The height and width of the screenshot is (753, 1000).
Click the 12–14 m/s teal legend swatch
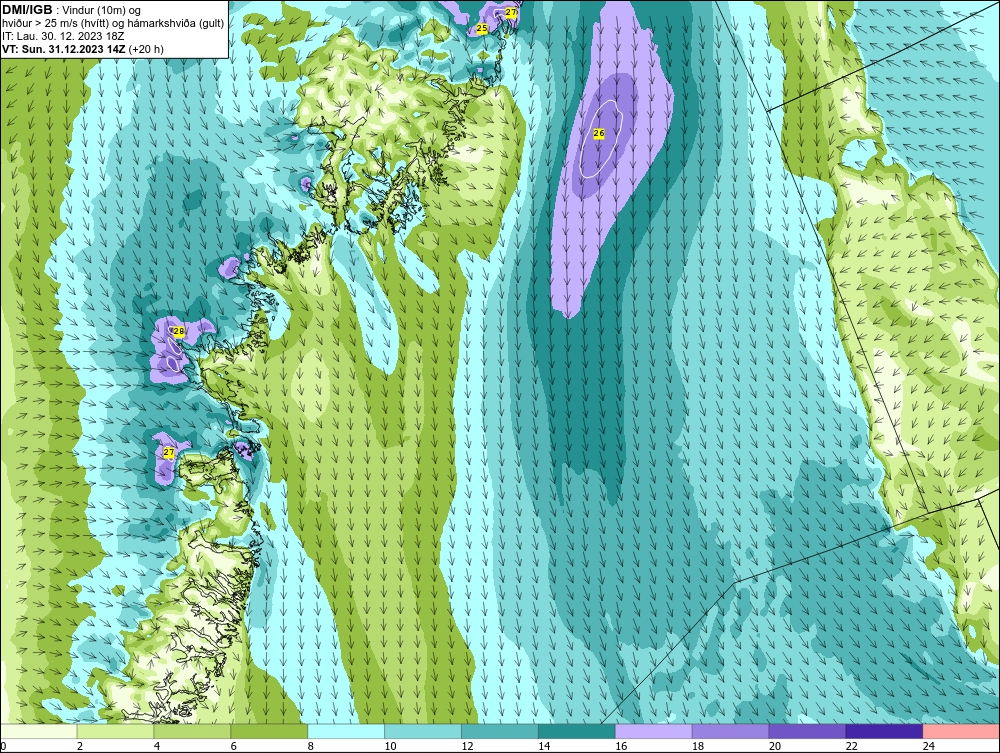pyautogui.click(x=500, y=731)
